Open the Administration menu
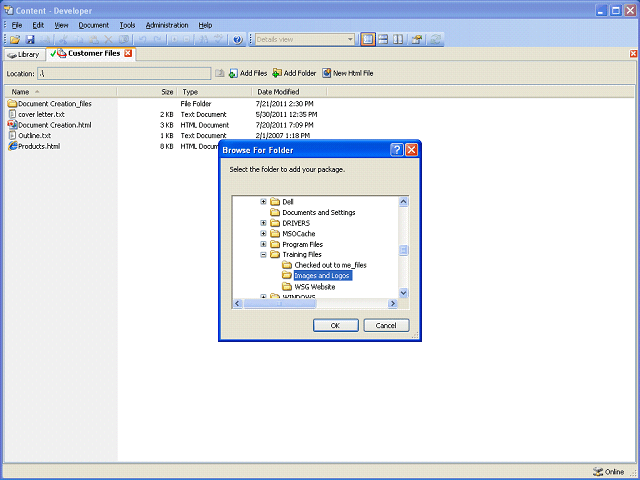 tap(167, 25)
